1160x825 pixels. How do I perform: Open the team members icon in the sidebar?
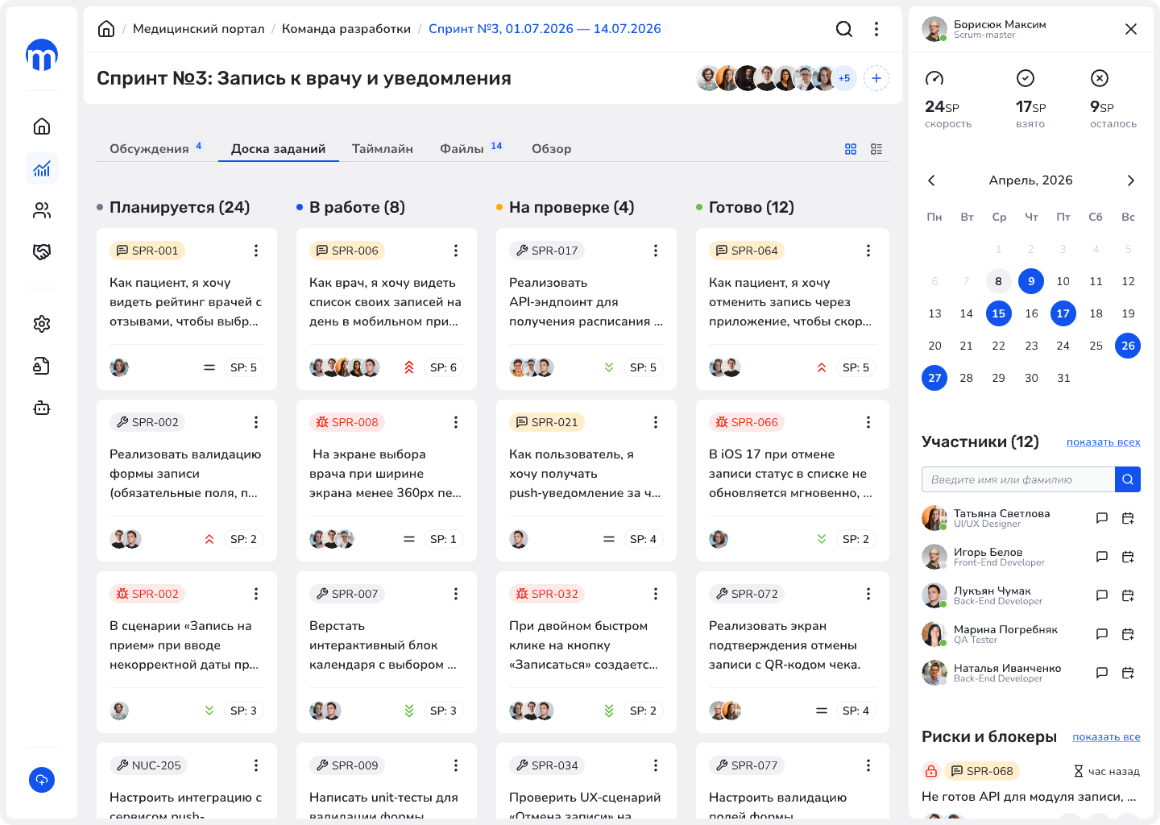point(41,211)
